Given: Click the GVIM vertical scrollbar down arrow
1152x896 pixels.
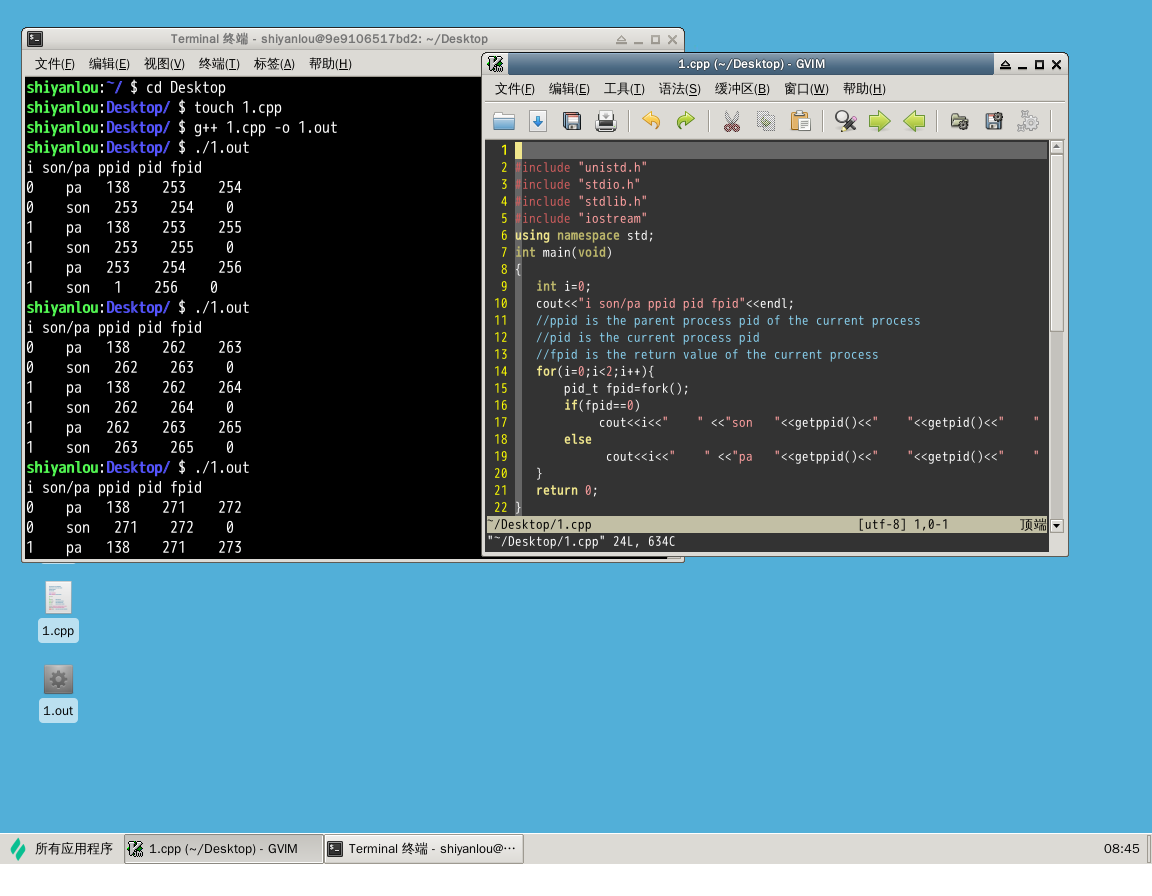Looking at the screenshot, I should point(1057,525).
